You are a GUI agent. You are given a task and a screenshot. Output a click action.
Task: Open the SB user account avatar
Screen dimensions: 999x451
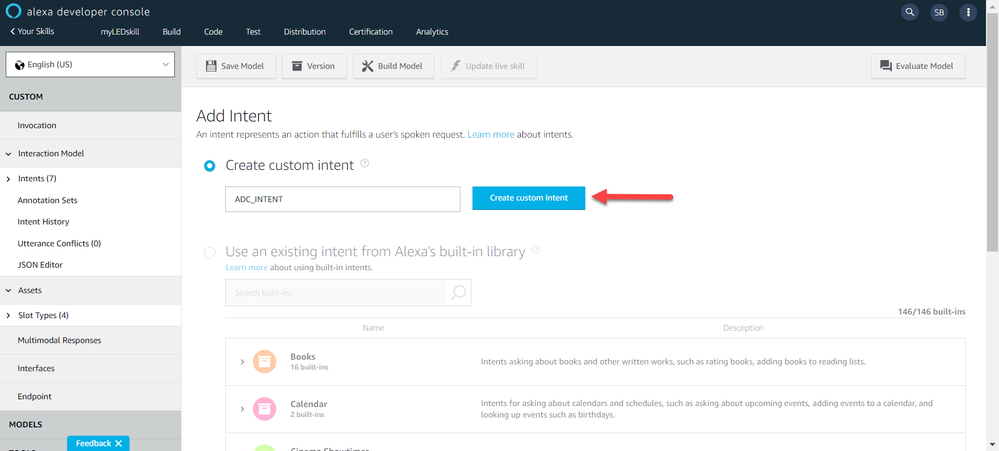(939, 12)
